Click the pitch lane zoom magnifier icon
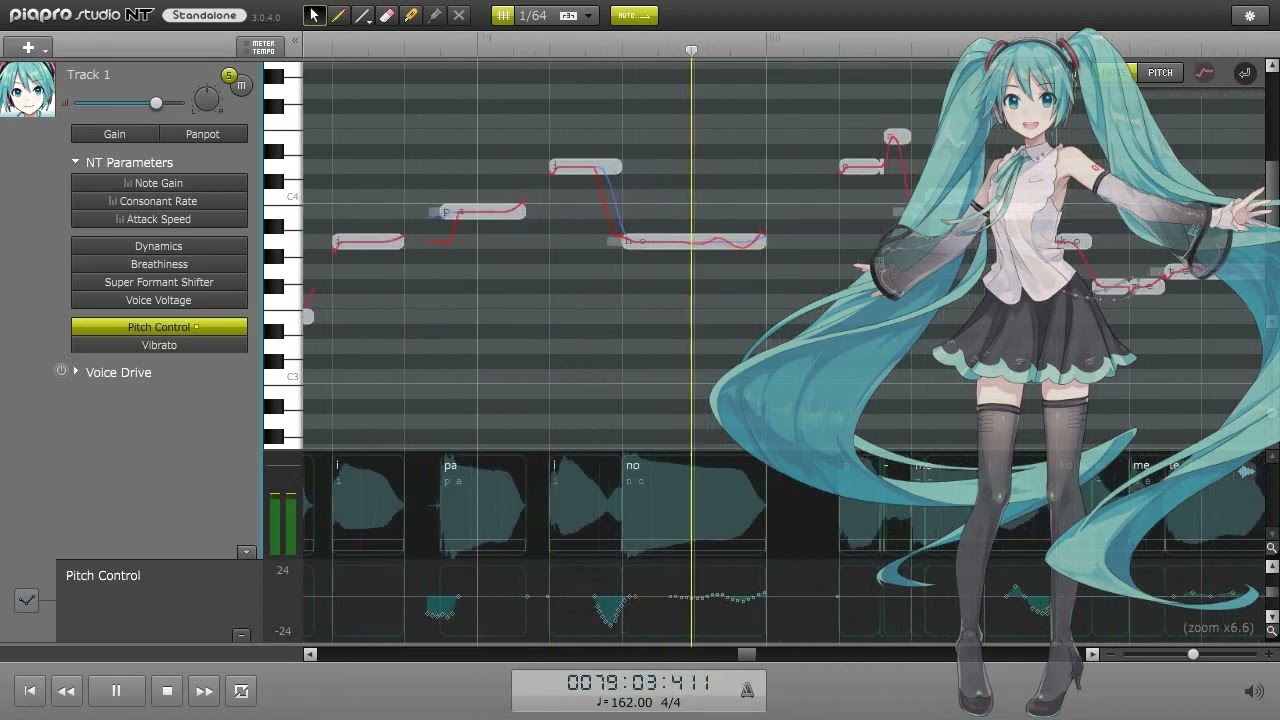The image size is (1280, 720). click(1272, 631)
